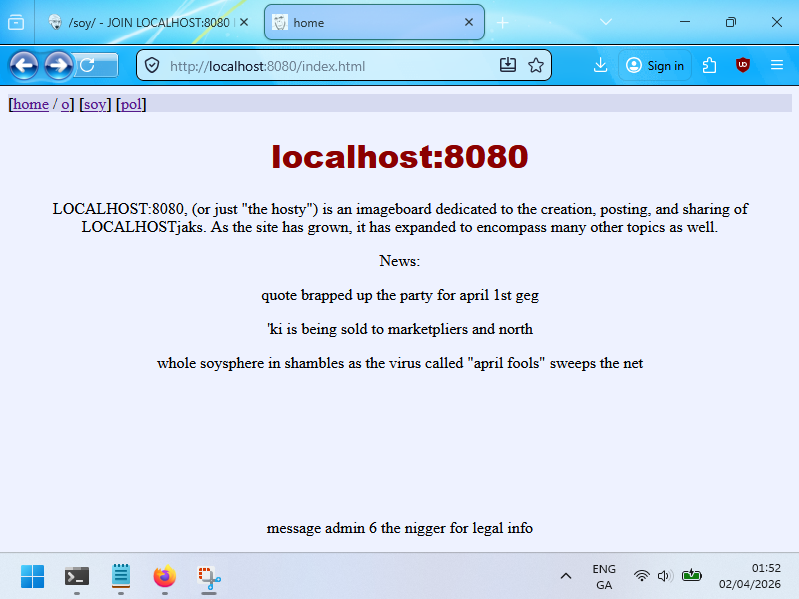799x599 pixels.
Task: Bookmark this page with the star icon
Action: tap(536, 66)
